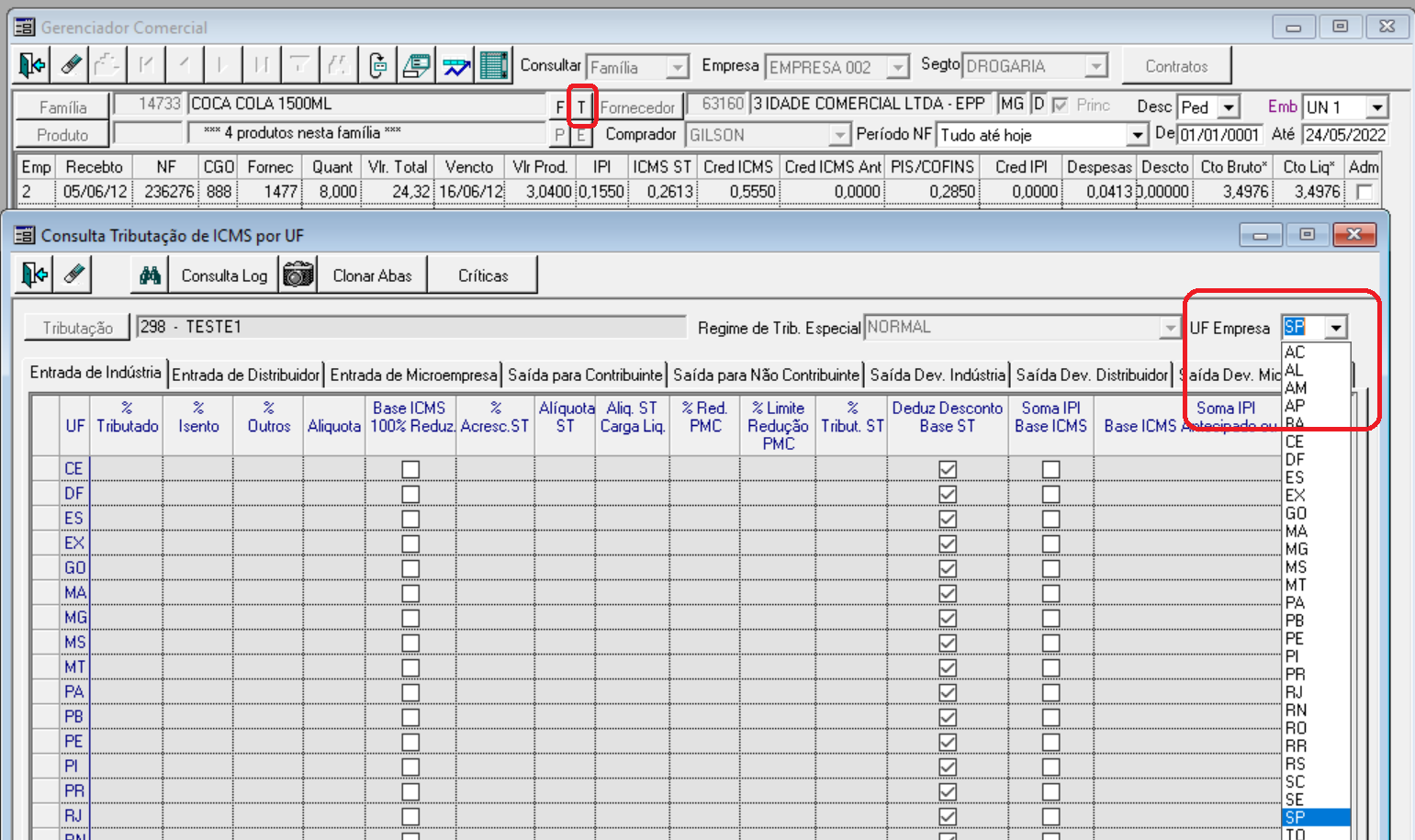Click eraser icon in Consulta Tributação toolbar
Screen dimensions: 1415x840
point(73,274)
